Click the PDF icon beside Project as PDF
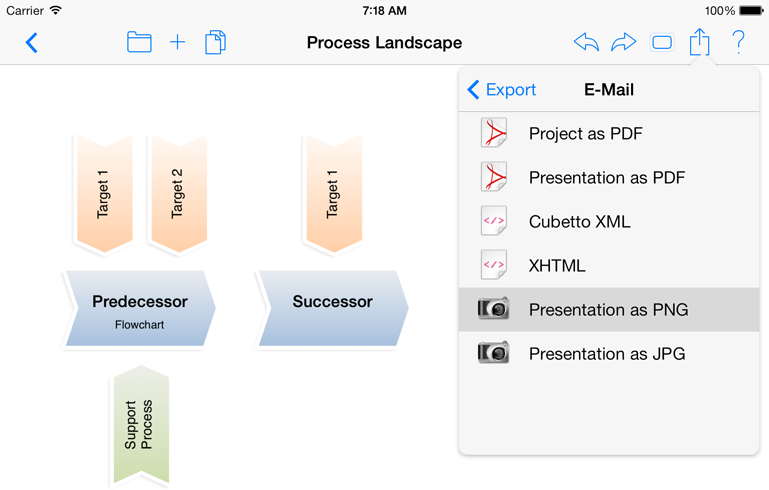The height and width of the screenshot is (490, 769). [x=494, y=133]
